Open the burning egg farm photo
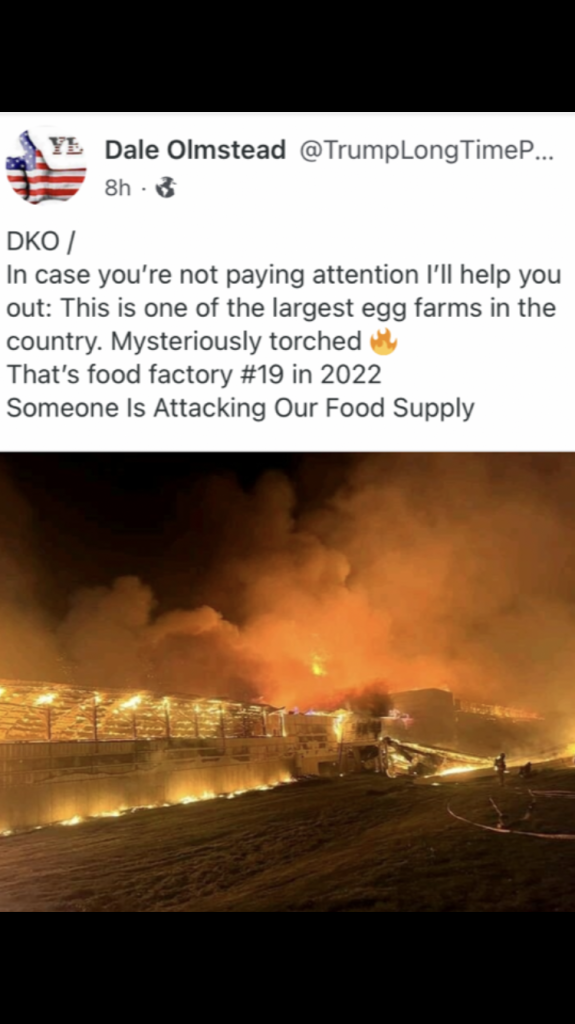Viewport: 575px width, 1024px height. (288, 681)
